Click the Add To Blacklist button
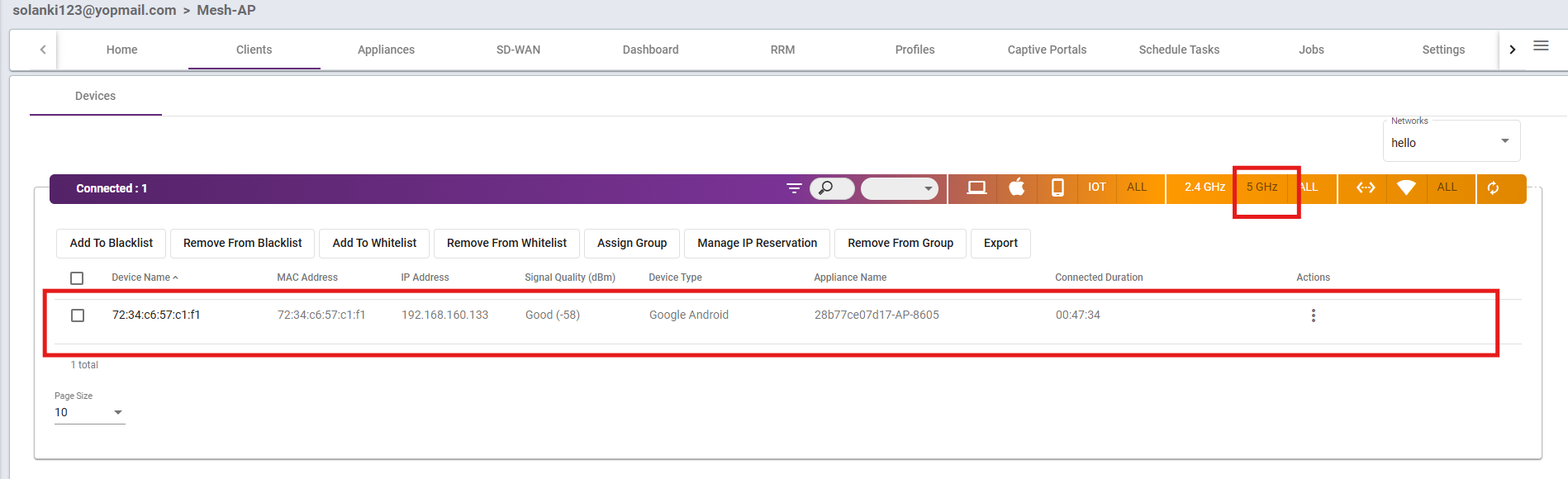1568x479 pixels. click(112, 243)
